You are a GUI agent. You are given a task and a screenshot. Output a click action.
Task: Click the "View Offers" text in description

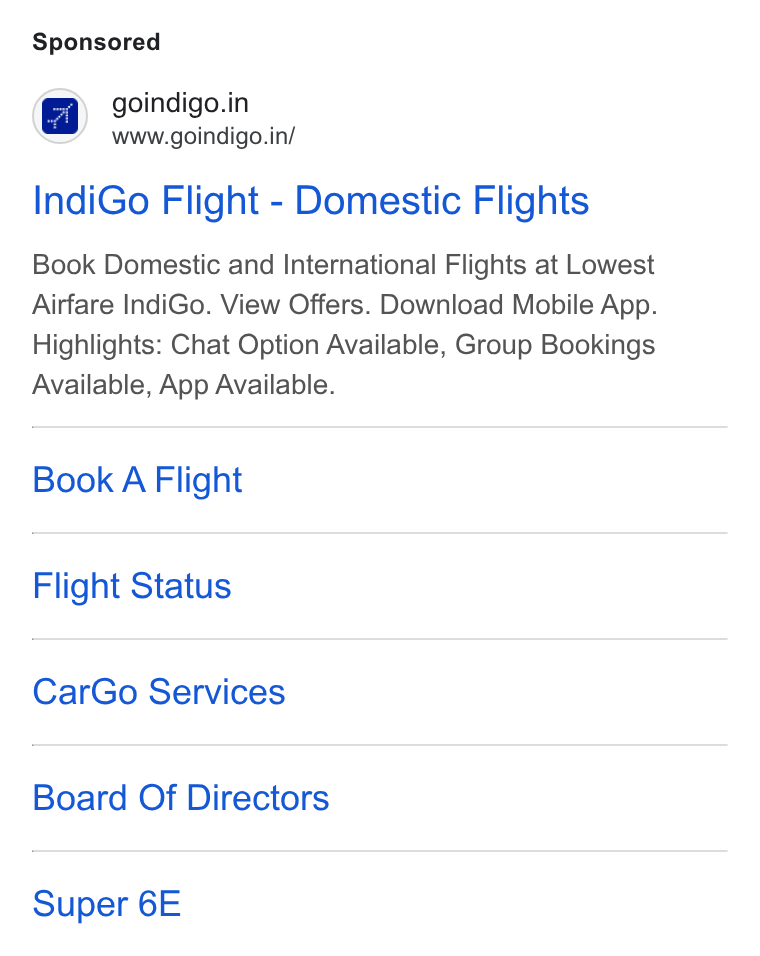coord(296,305)
